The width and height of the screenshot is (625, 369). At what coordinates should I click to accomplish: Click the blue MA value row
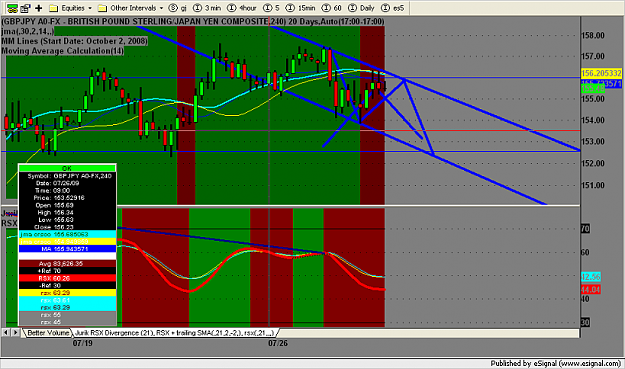(x=67, y=249)
